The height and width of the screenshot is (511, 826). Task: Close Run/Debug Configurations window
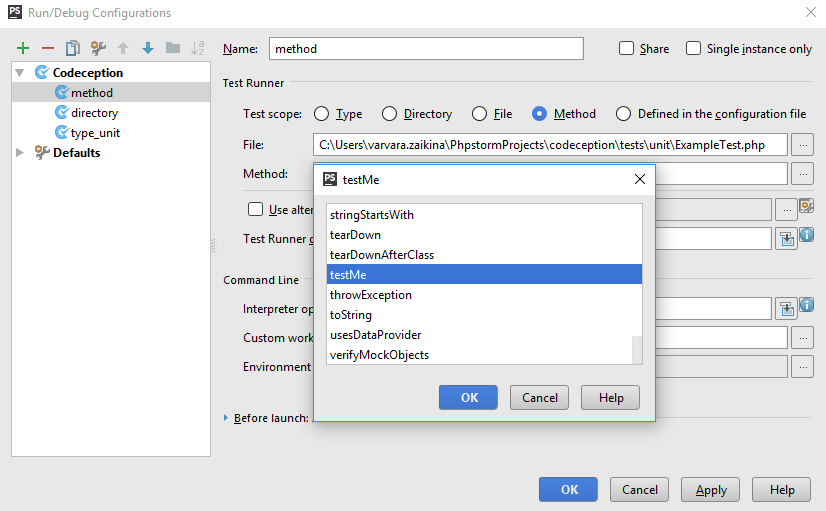pos(811,12)
